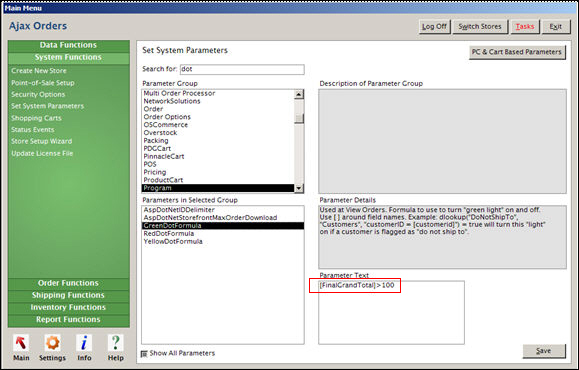The height and width of the screenshot is (370, 579).
Task: Click the Main arrow icon
Action: (x=21, y=343)
